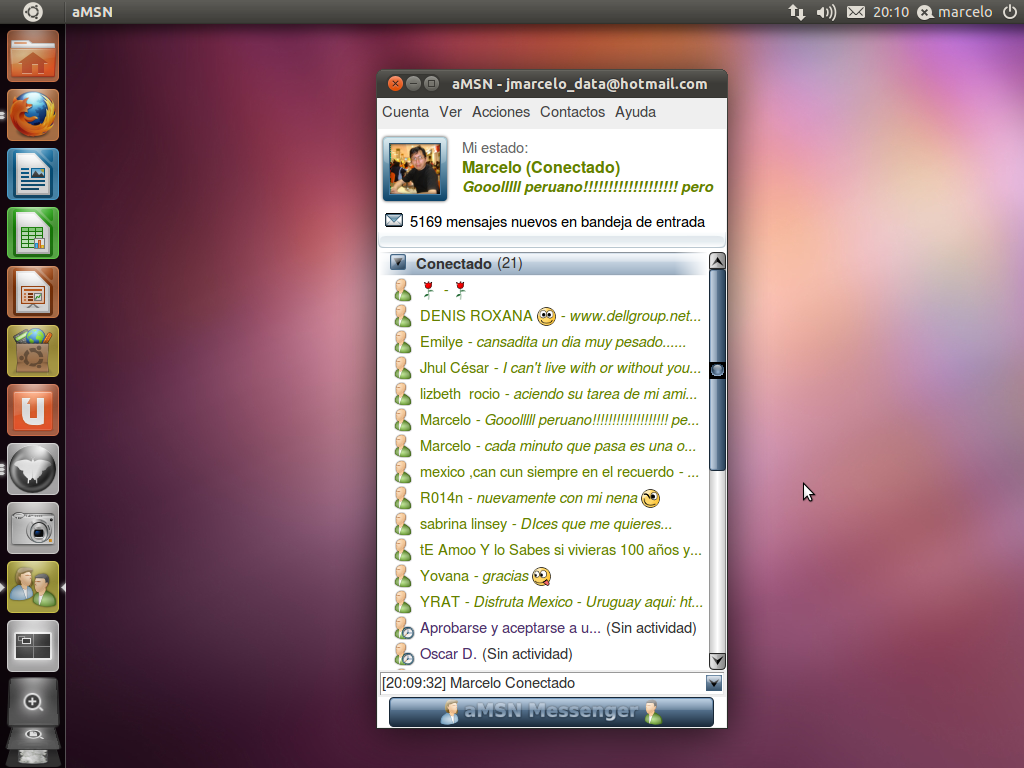The width and height of the screenshot is (1024, 768).
Task: Click the contact list scrollbar thumb
Action: (716, 370)
